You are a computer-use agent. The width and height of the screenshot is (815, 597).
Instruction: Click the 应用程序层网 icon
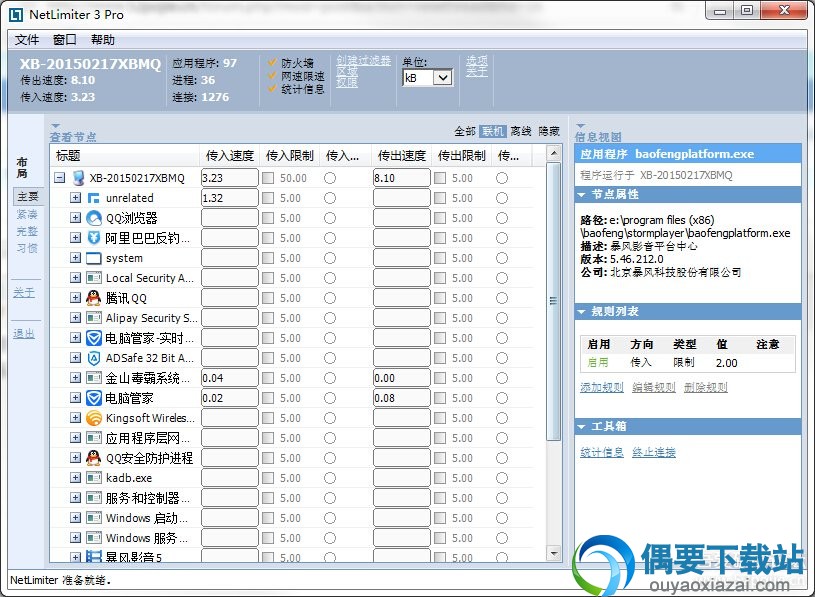(94, 438)
